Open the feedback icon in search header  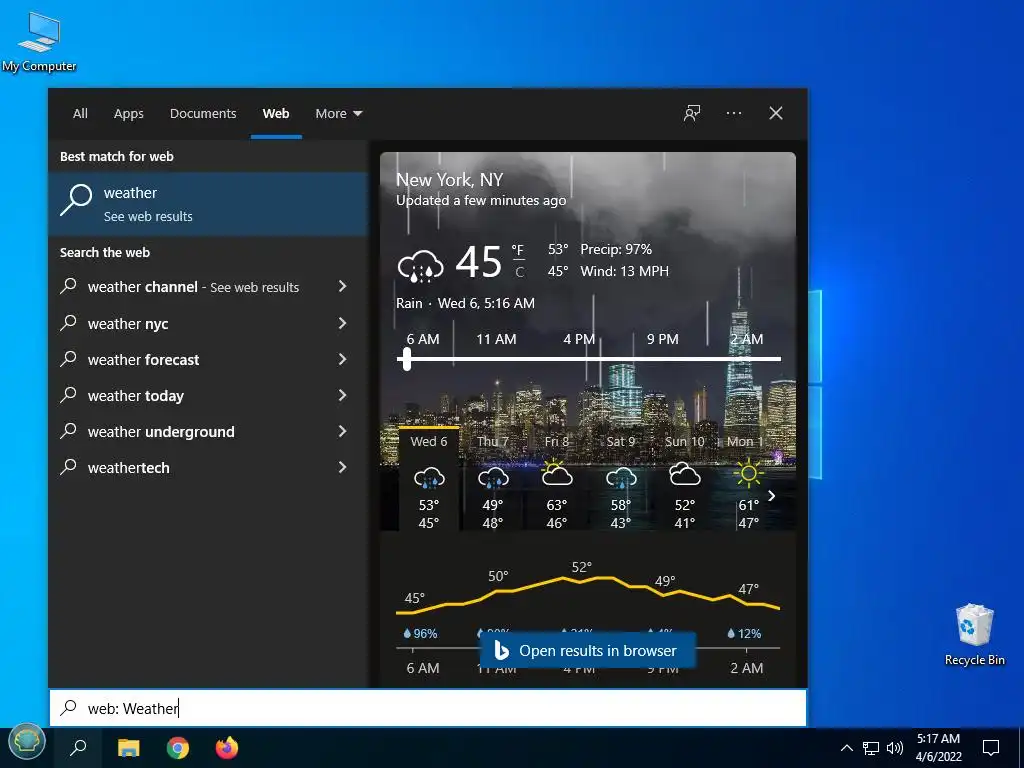pos(692,113)
